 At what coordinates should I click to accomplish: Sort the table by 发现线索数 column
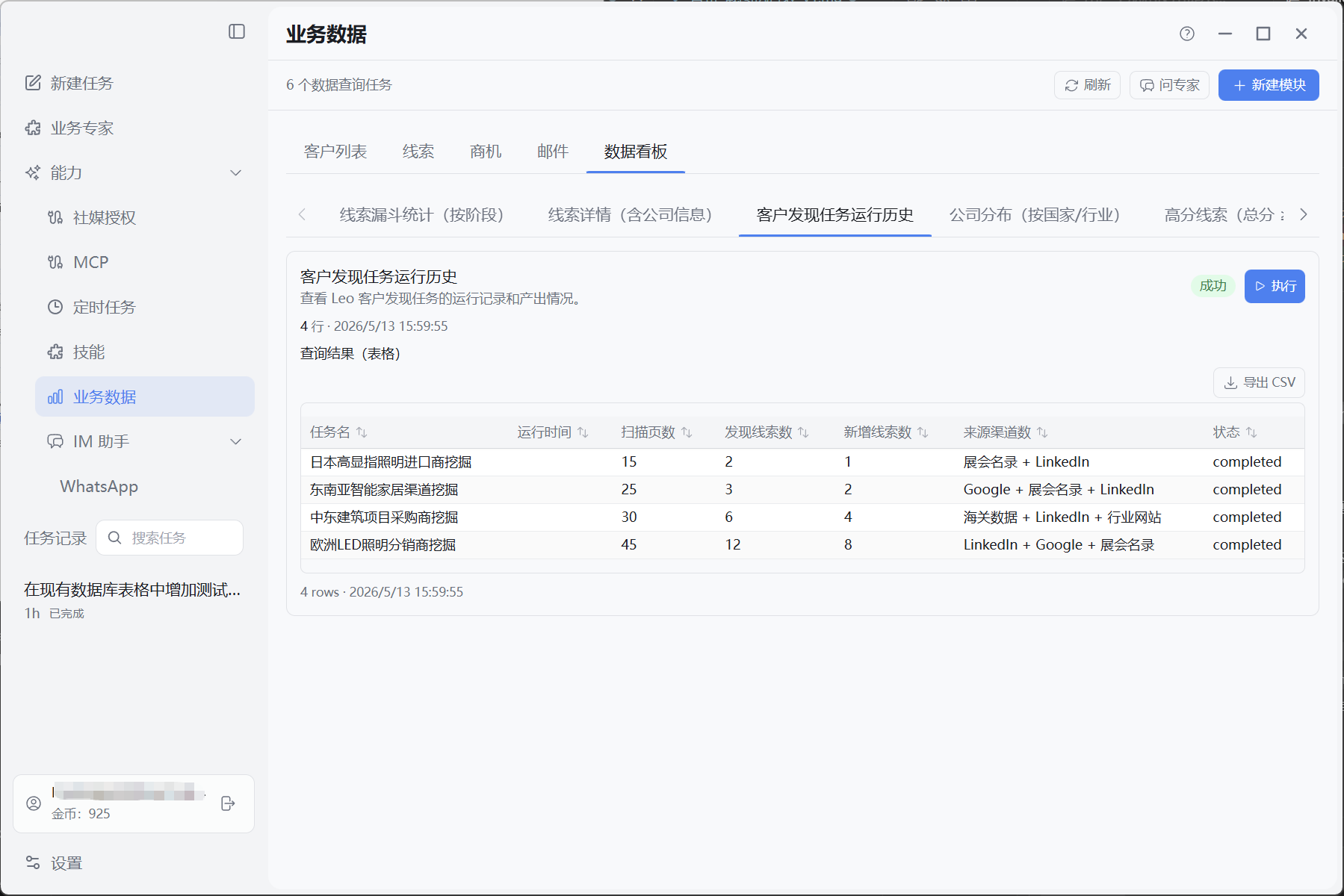pos(803,432)
